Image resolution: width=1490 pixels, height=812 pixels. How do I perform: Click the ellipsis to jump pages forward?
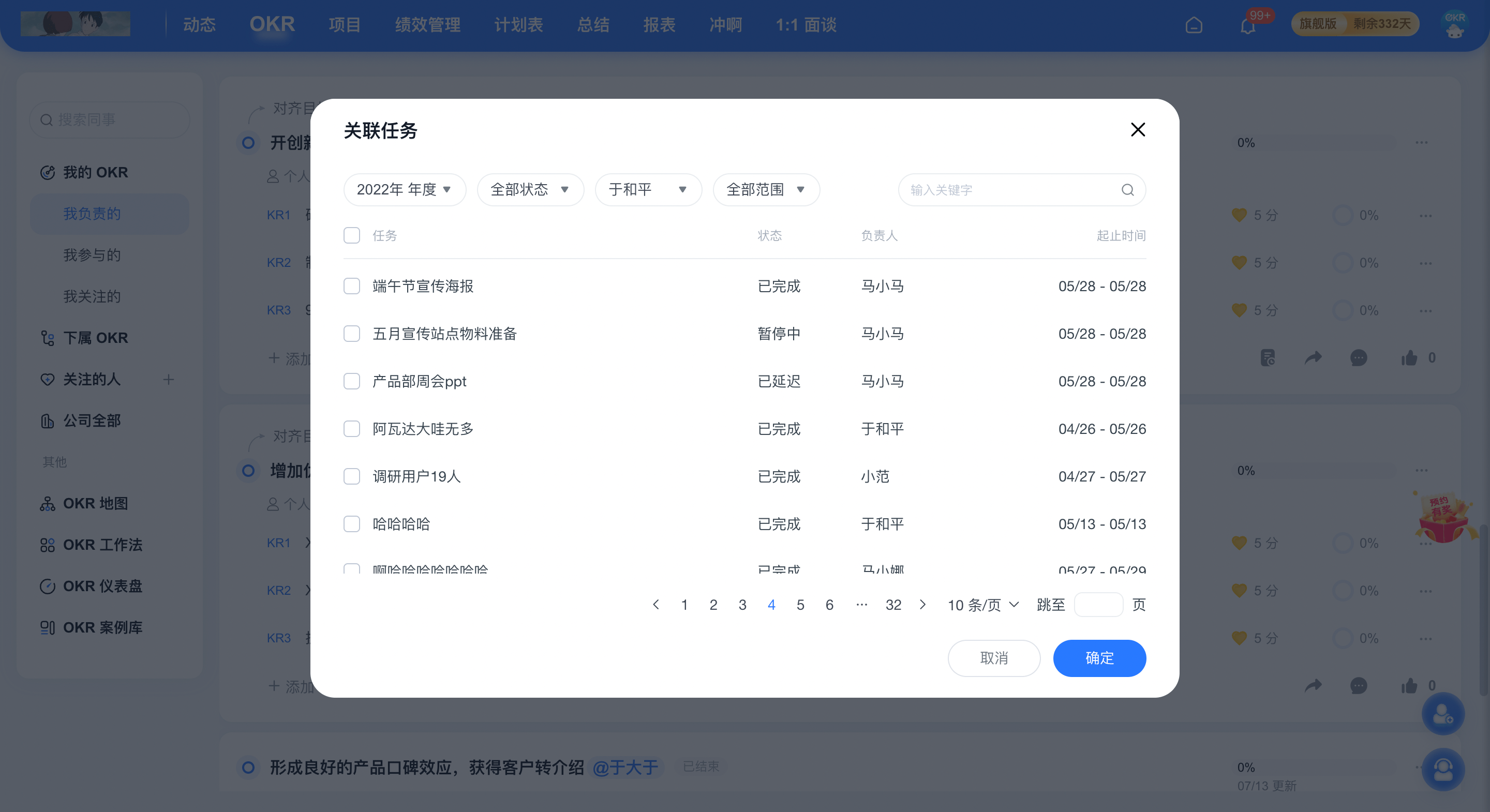click(861, 605)
